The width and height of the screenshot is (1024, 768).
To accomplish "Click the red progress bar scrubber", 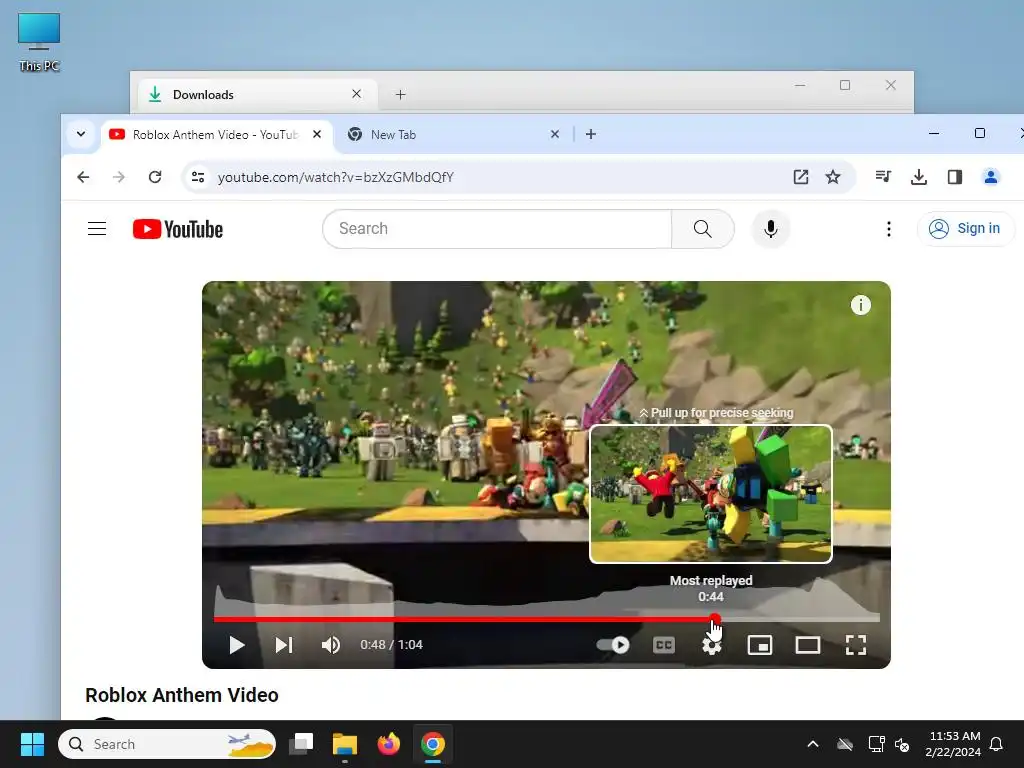I will point(715,618).
